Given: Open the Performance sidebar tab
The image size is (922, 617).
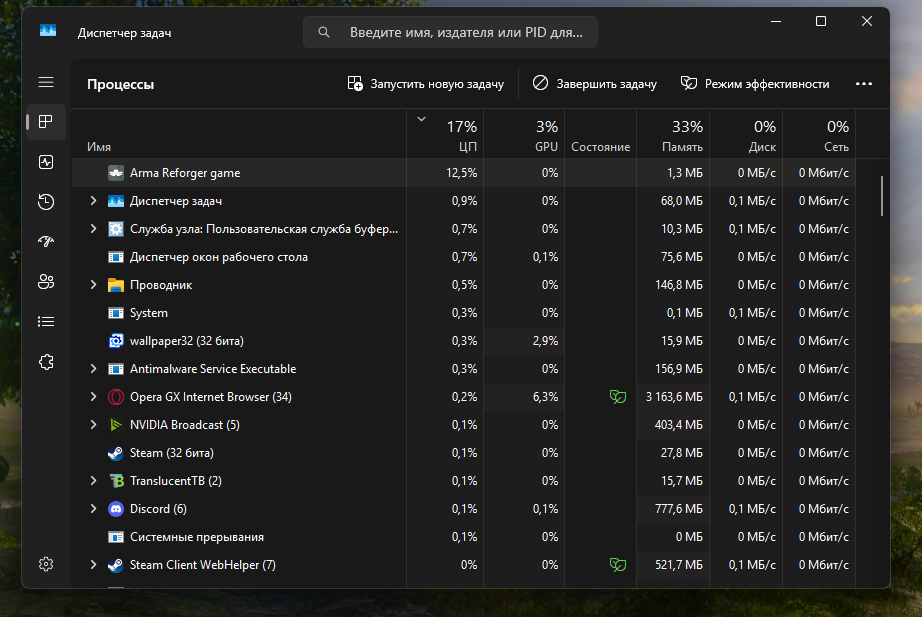Looking at the screenshot, I should click(x=46, y=162).
